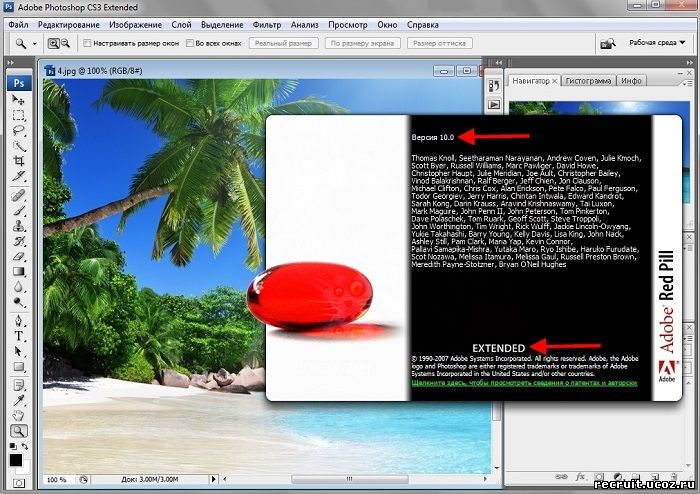700x494 pixels.
Task: Switch to the 'Гистограмма' tab
Action: [588, 81]
